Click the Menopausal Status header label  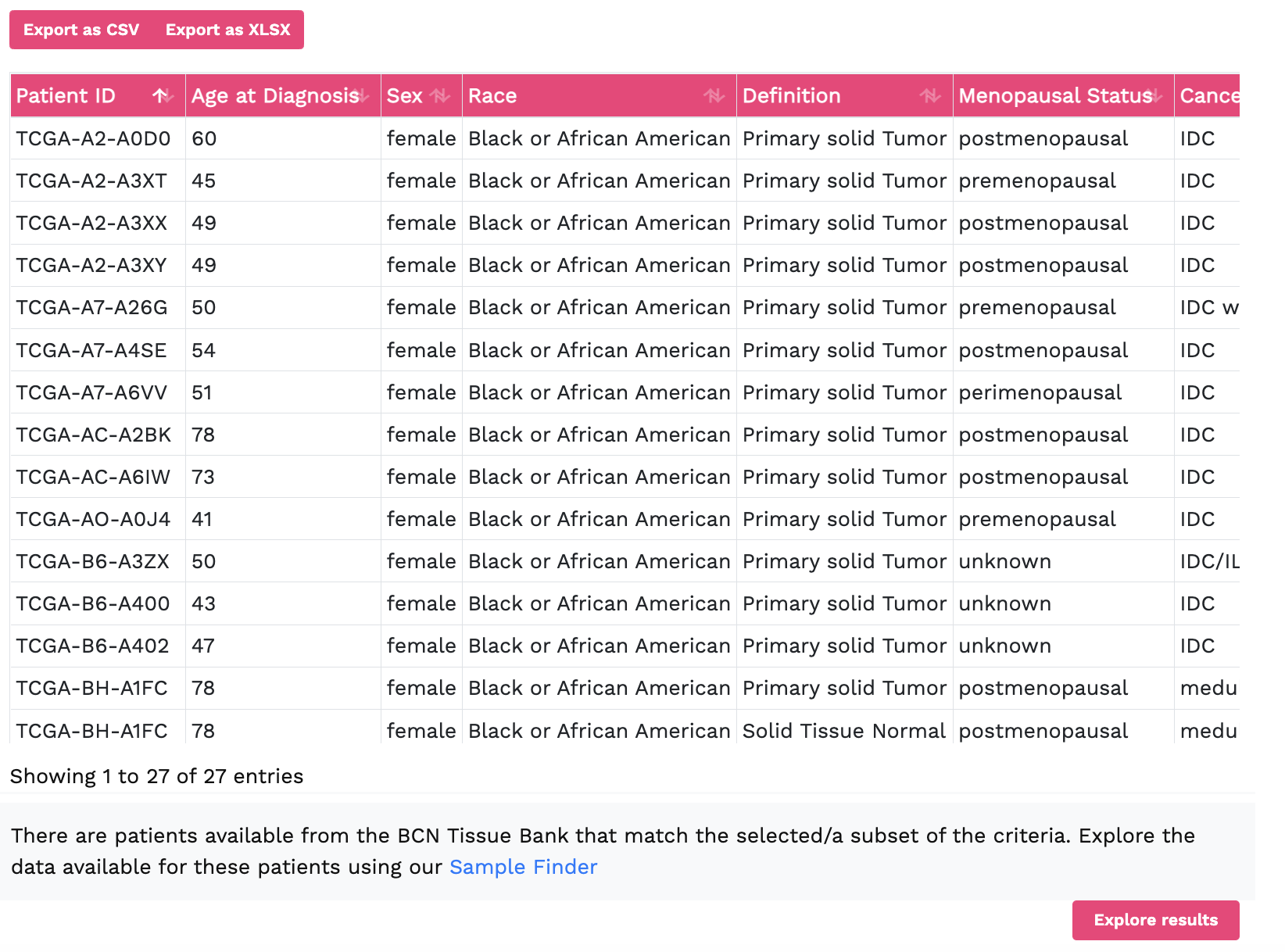point(1055,95)
